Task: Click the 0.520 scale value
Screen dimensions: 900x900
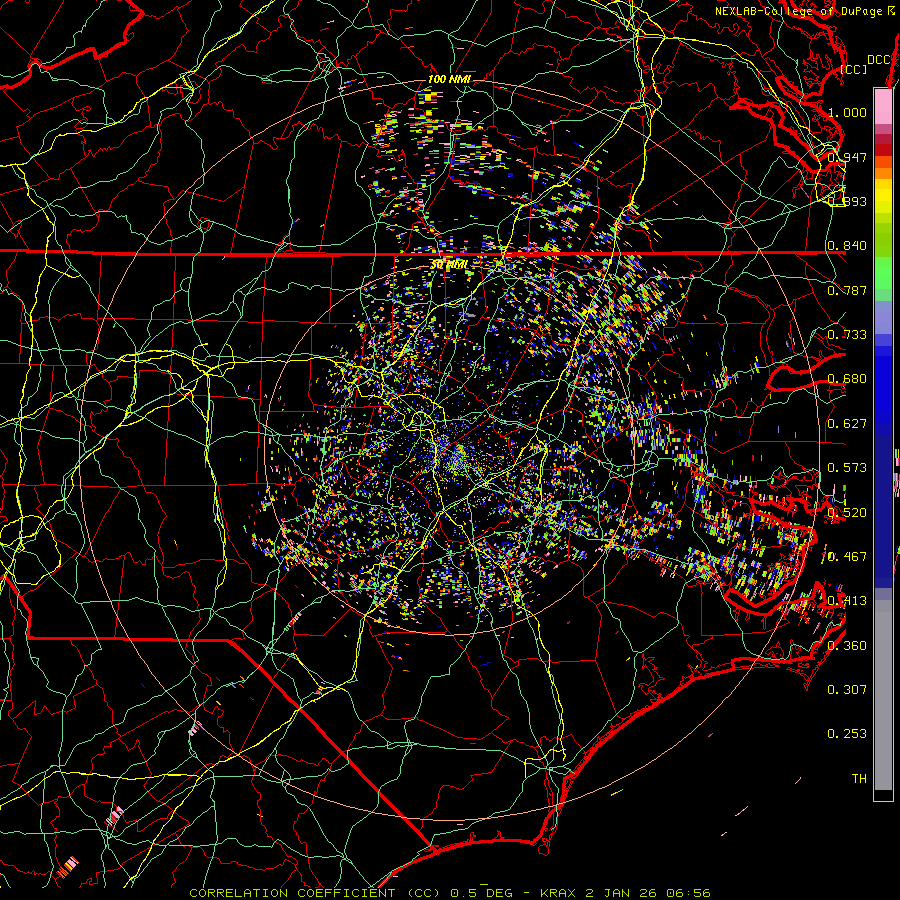Action: 847,512
